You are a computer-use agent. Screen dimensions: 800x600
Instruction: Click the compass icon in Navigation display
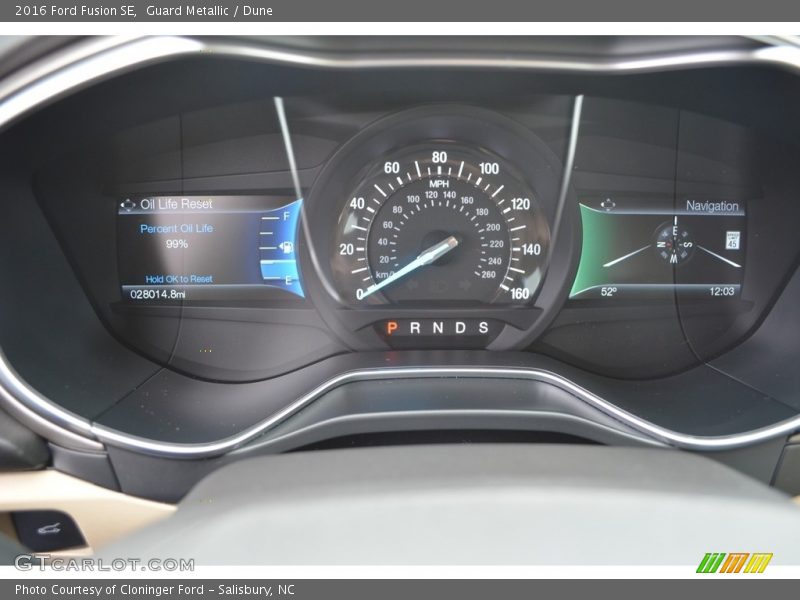tap(673, 244)
